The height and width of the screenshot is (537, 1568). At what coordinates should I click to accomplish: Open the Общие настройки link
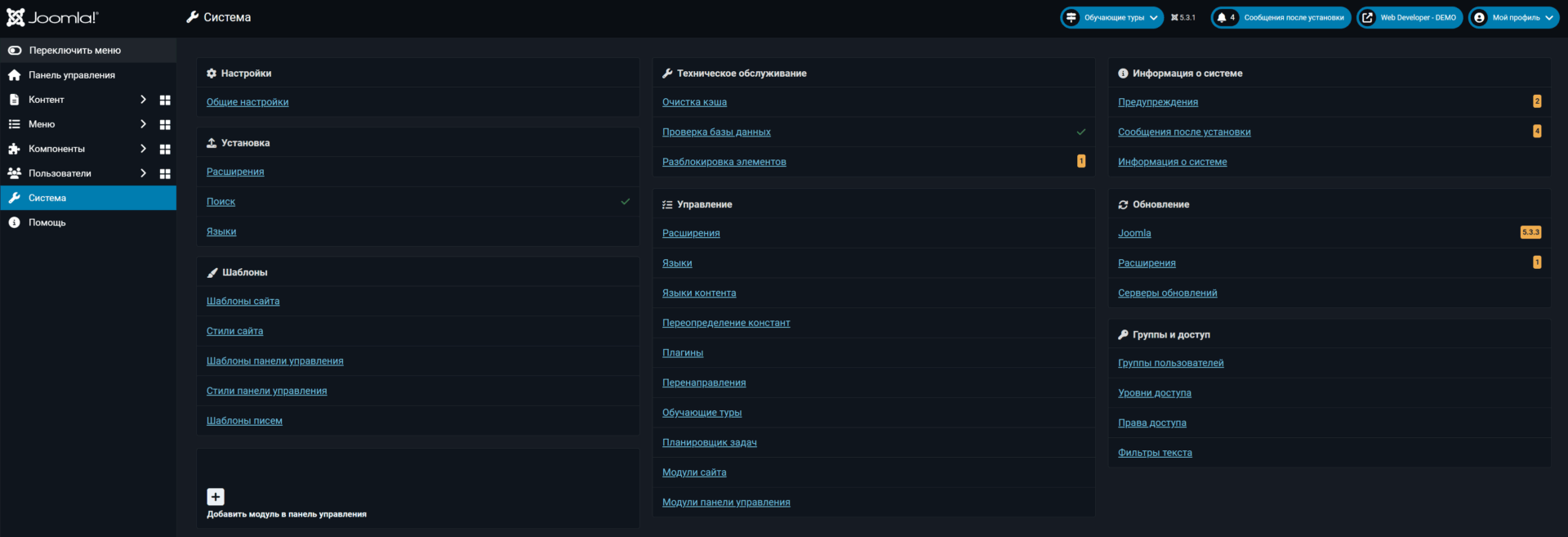click(247, 102)
